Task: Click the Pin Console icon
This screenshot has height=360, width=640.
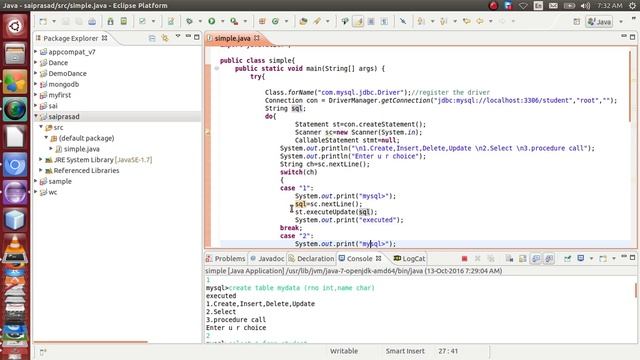Action: [x=568, y=258]
